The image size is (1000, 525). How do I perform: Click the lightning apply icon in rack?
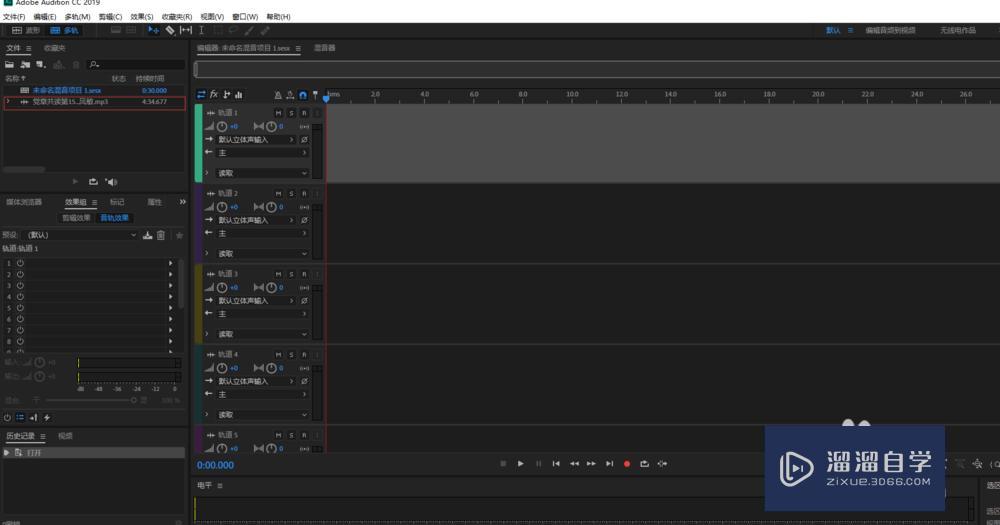tap(47, 417)
